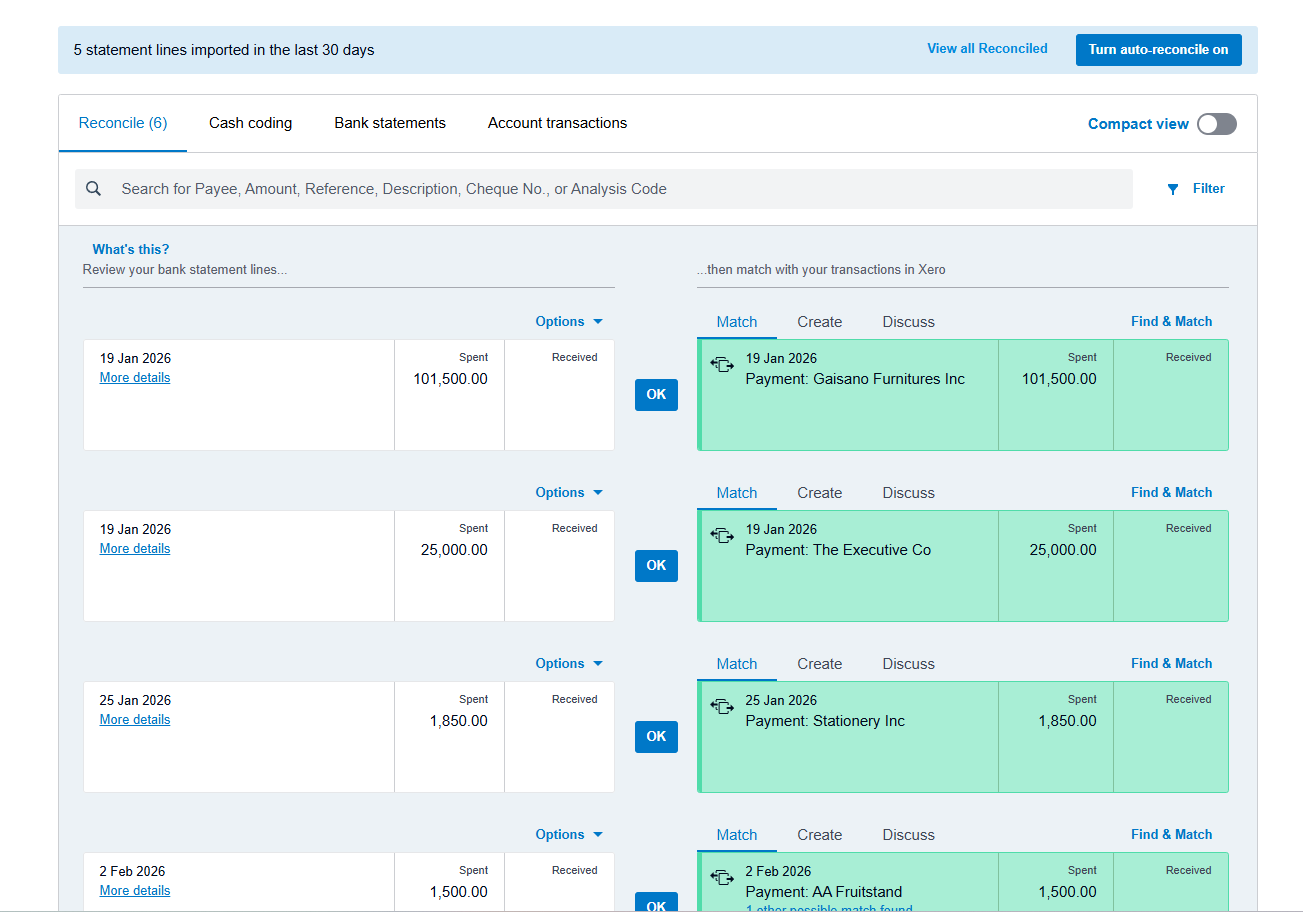This screenshot has height=912, width=1303.
Task: Select Create tab for Gaisano Furnitures row
Action: coord(820,322)
